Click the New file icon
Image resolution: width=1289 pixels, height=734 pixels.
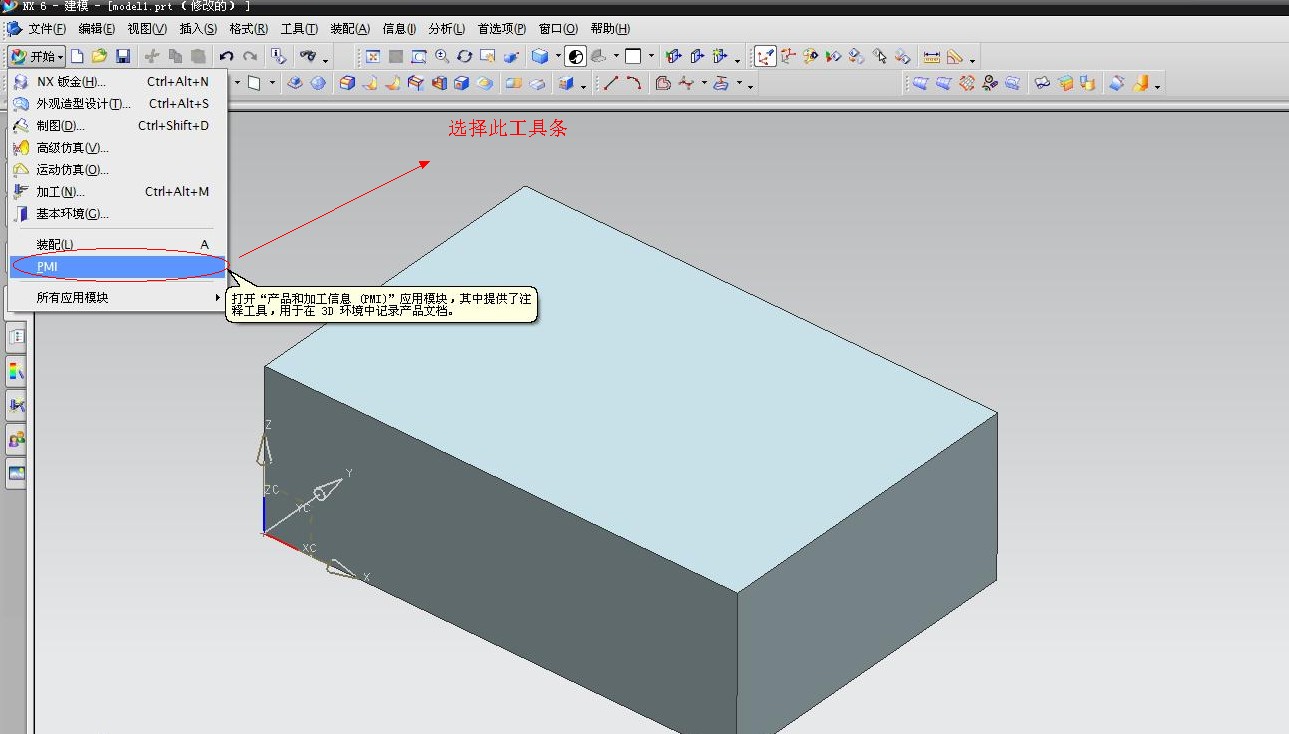coord(76,56)
